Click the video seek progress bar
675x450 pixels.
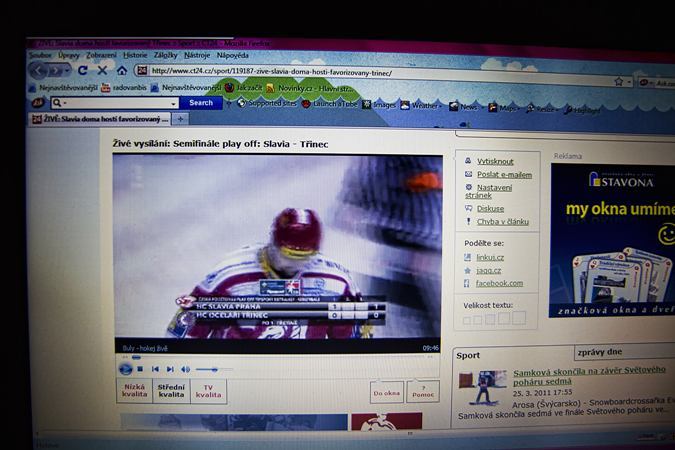pos(277,357)
